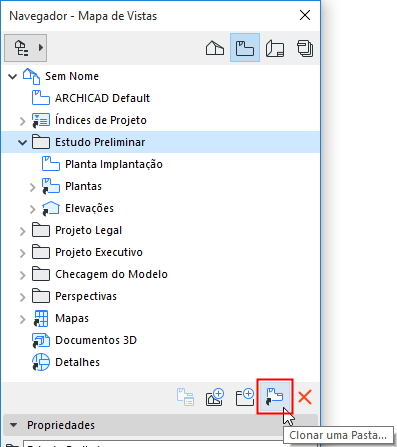Switch to Project Map view icon
Screen dimensions: 397x447
pos(215,48)
